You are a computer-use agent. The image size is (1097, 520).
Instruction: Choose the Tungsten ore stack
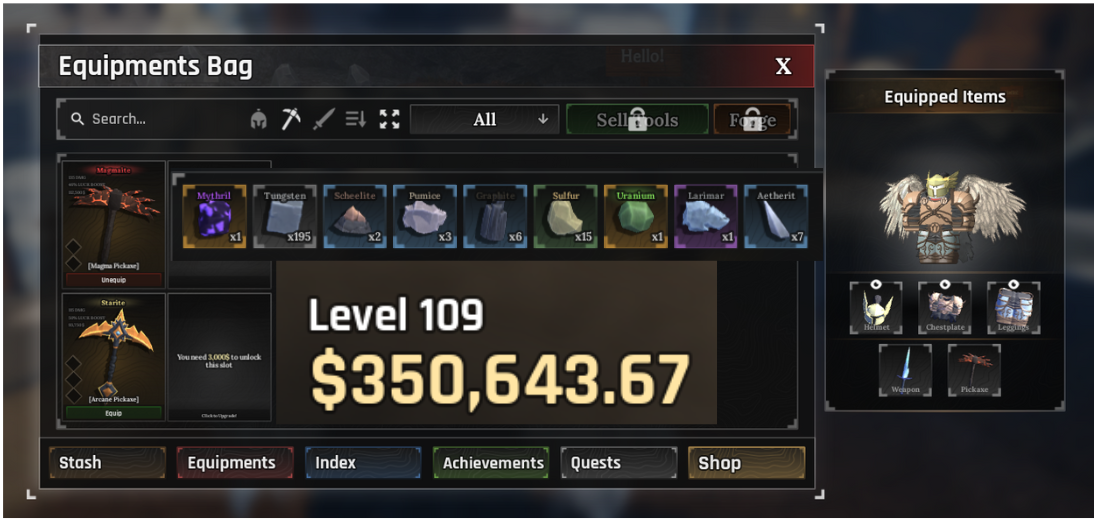(x=285, y=216)
